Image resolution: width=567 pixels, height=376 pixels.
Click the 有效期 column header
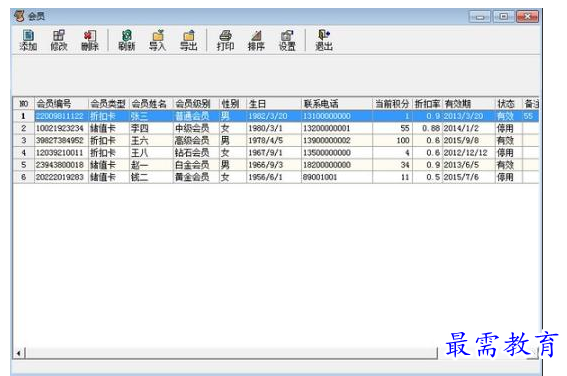click(468, 104)
